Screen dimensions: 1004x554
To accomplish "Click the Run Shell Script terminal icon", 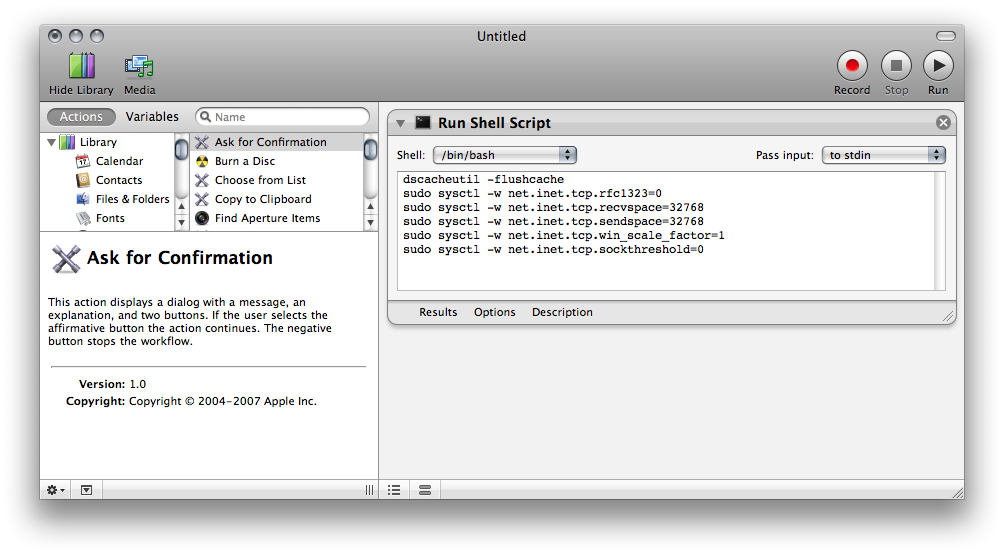I will point(423,122).
